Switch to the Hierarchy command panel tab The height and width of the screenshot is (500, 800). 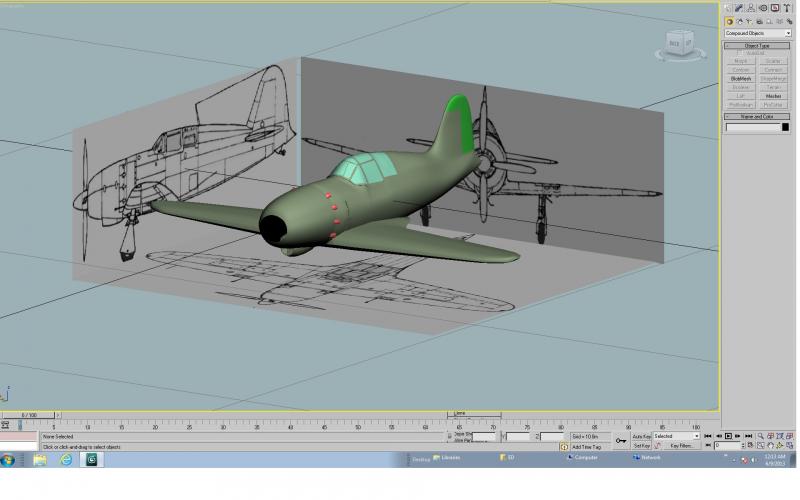(x=751, y=8)
